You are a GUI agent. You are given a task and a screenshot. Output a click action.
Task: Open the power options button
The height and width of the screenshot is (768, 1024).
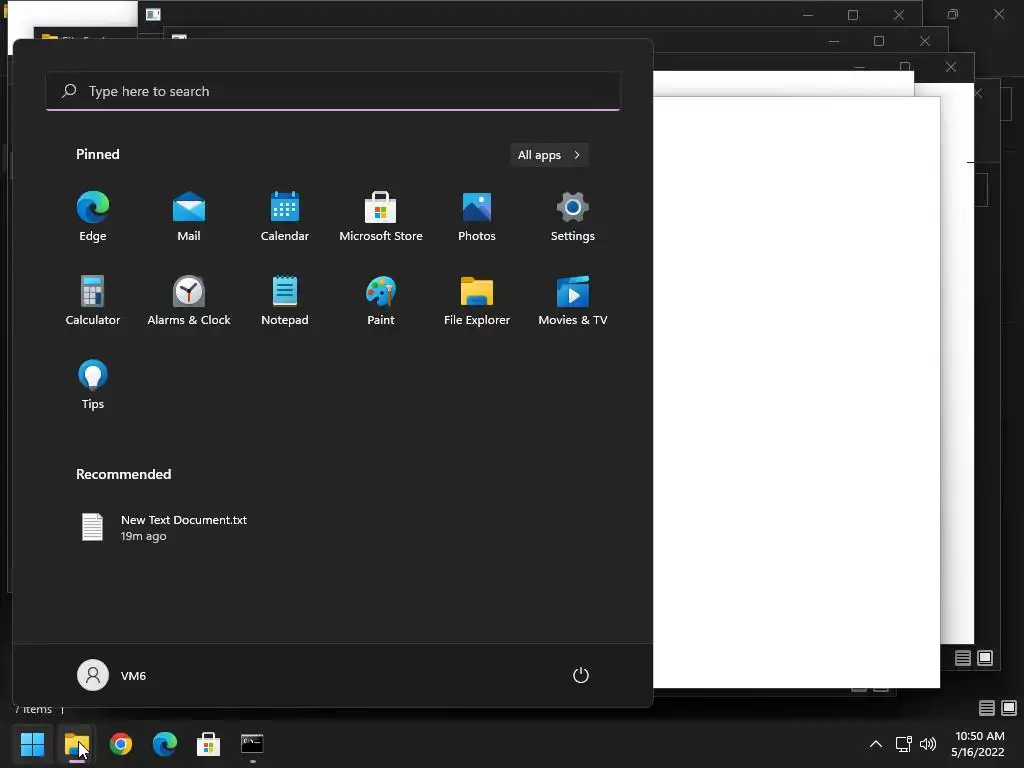pos(581,675)
